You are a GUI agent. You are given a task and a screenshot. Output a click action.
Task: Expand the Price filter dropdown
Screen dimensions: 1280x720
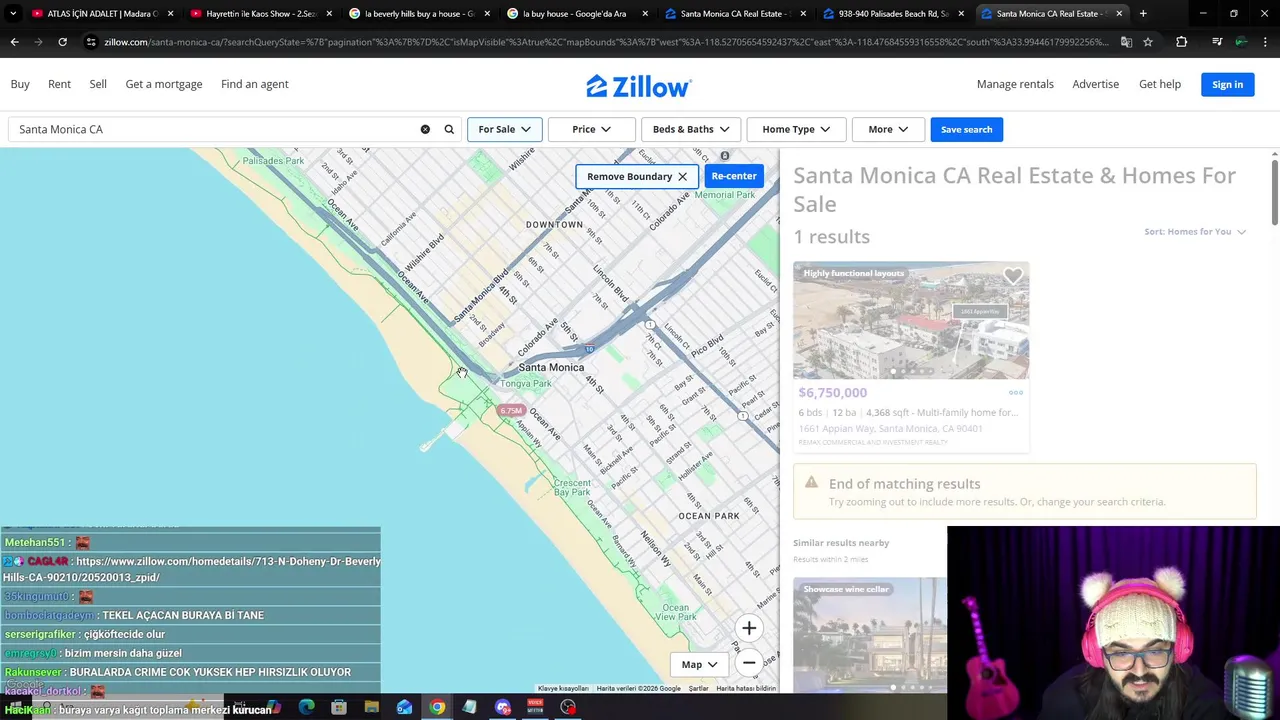coord(591,129)
